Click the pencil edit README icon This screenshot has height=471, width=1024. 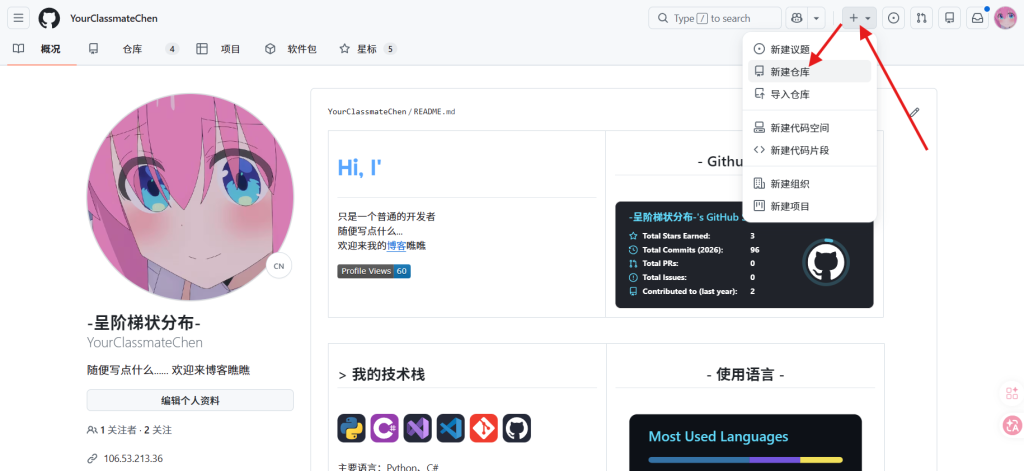(915, 112)
